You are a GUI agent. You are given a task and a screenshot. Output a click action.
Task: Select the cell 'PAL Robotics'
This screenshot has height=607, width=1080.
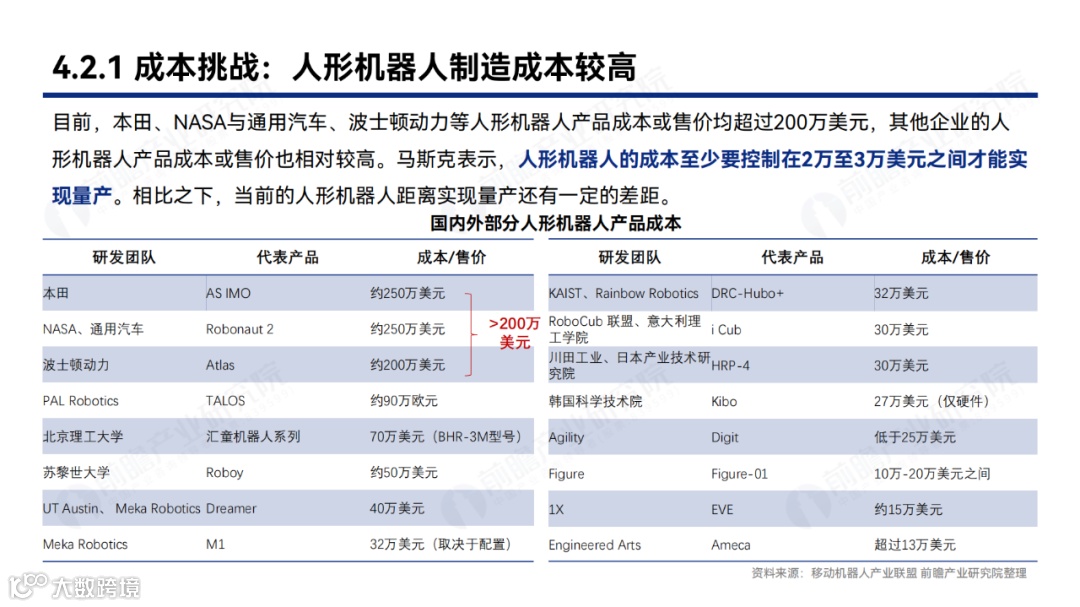pyautogui.click(x=81, y=401)
